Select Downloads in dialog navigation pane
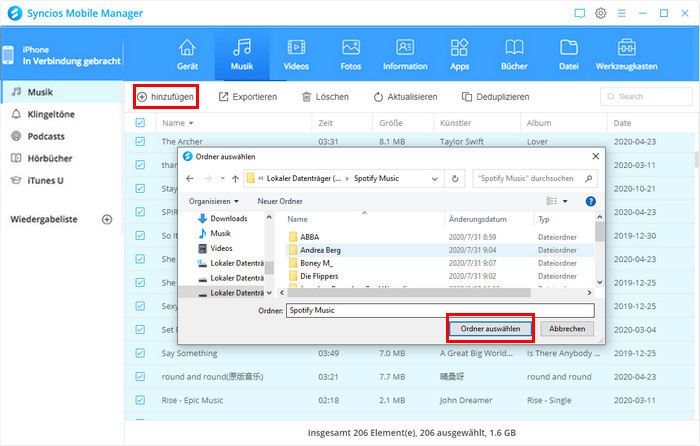The width and height of the screenshot is (700, 446). pyautogui.click(x=222, y=218)
